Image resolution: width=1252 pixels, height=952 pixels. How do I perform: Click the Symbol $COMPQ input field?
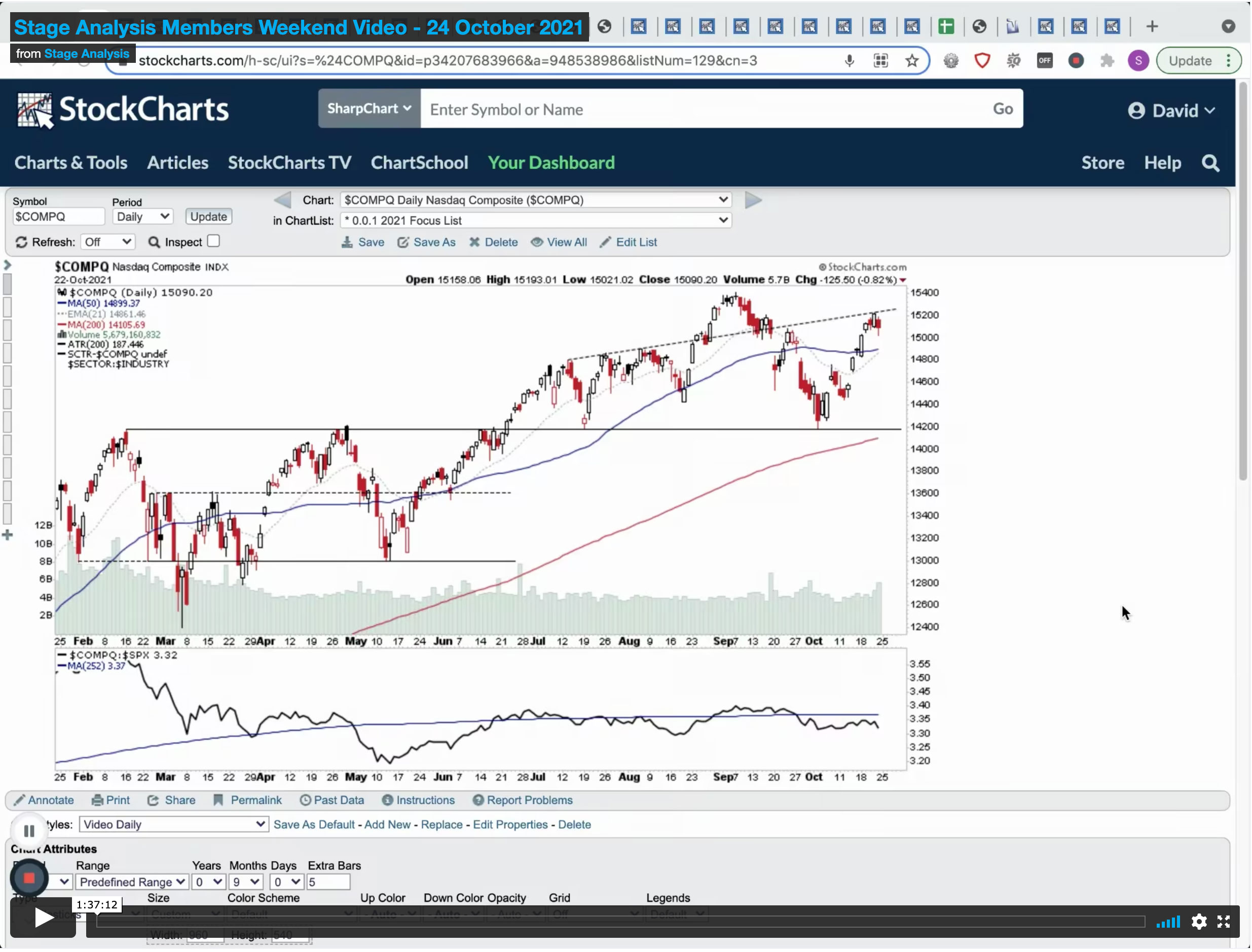(58, 217)
